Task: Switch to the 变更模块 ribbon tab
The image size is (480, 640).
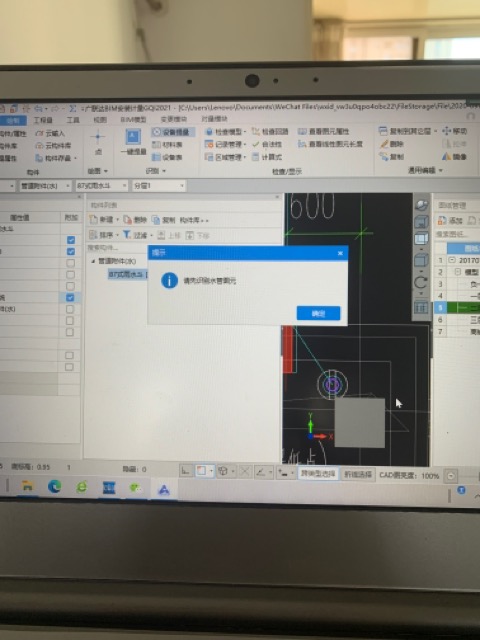Action: 173,119
